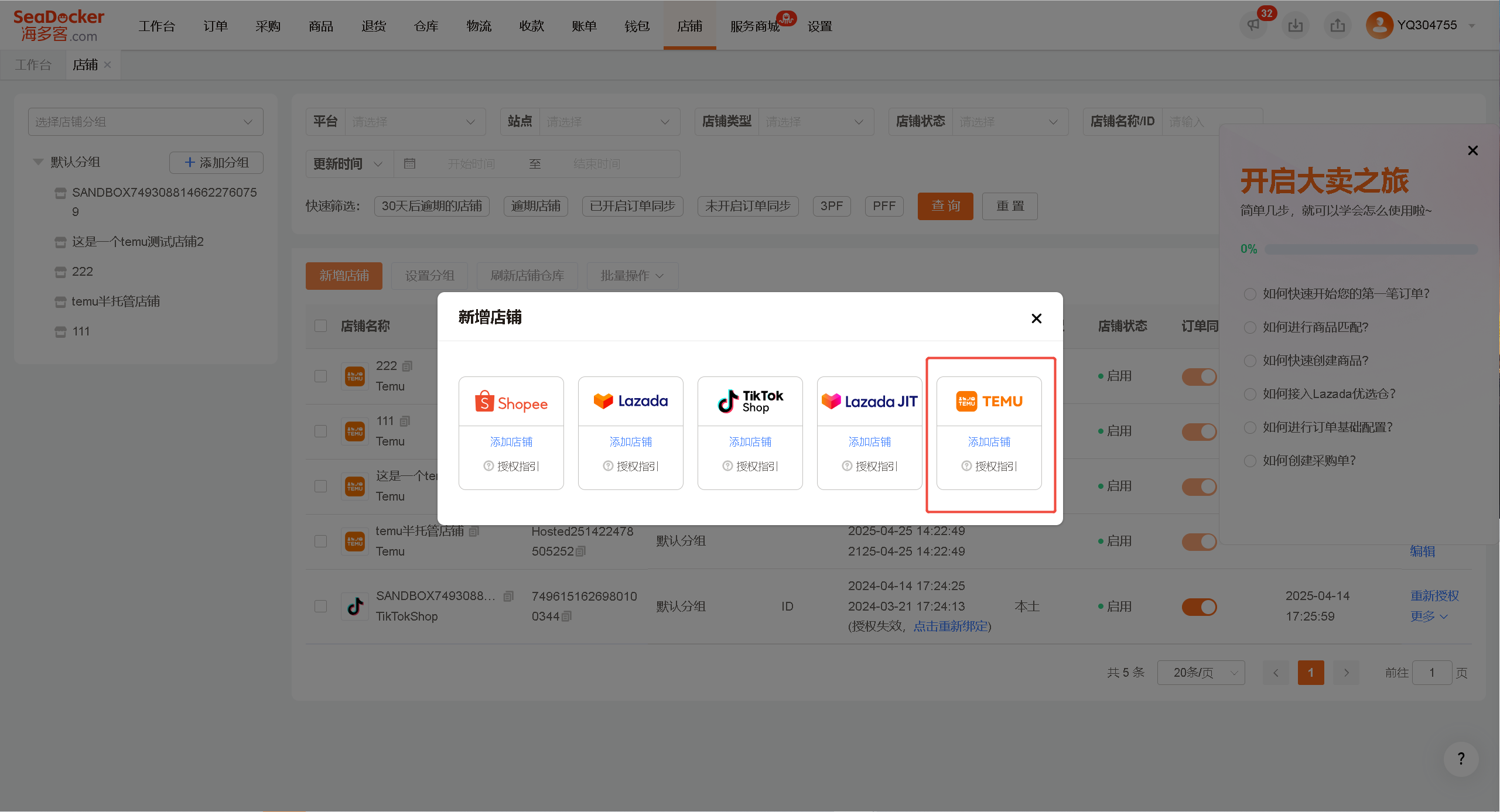Click the 点击重新绑定 link
Viewport: 1500px width, 812px height.
[x=951, y=626]
